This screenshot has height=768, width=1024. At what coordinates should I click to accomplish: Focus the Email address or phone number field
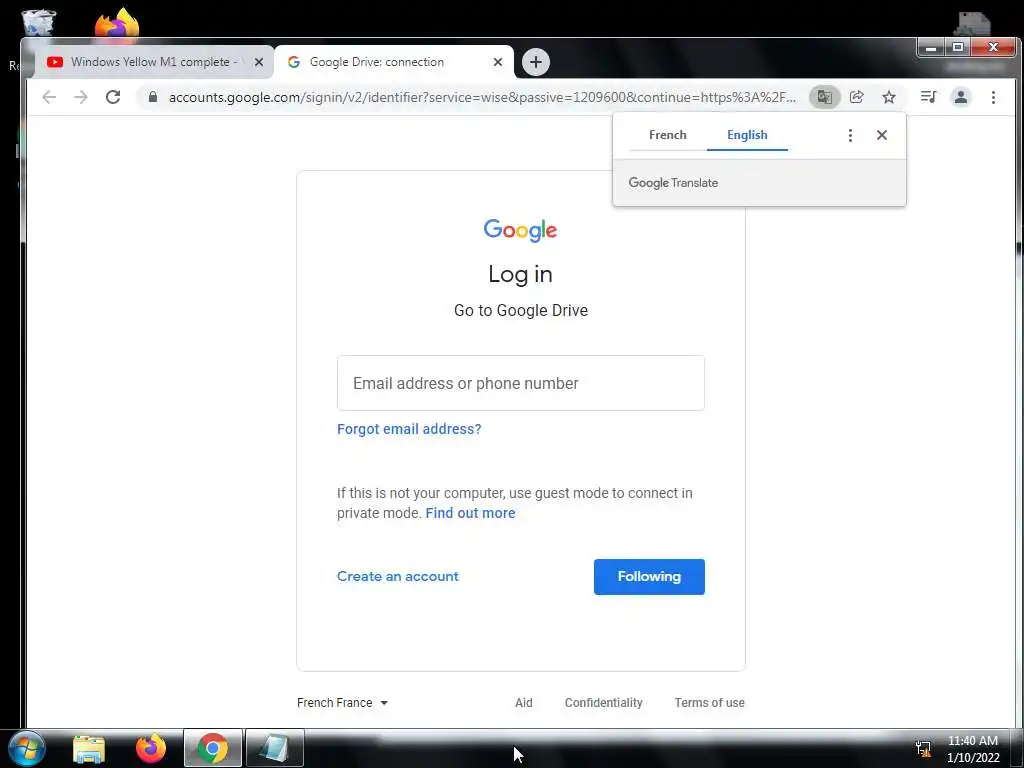520,383
